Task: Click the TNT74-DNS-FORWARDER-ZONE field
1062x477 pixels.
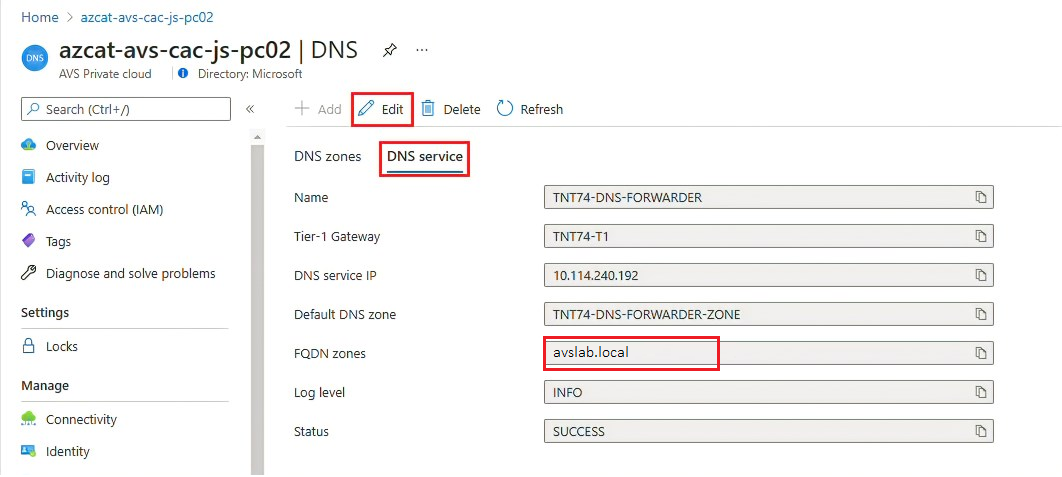Action: [769, 314]
